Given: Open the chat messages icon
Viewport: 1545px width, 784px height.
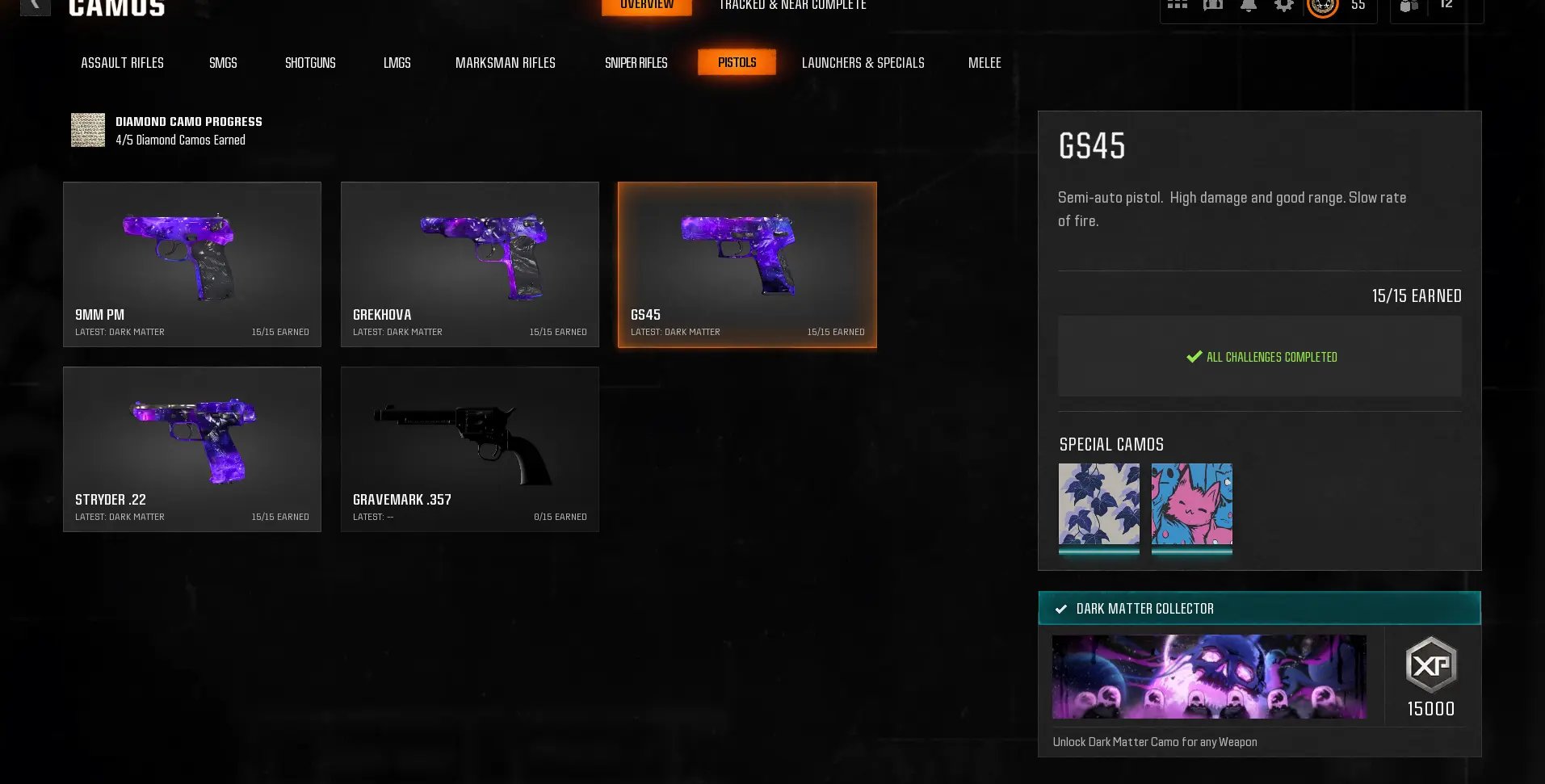Looking at the screenshot, I should click(x=1213, y=5).
